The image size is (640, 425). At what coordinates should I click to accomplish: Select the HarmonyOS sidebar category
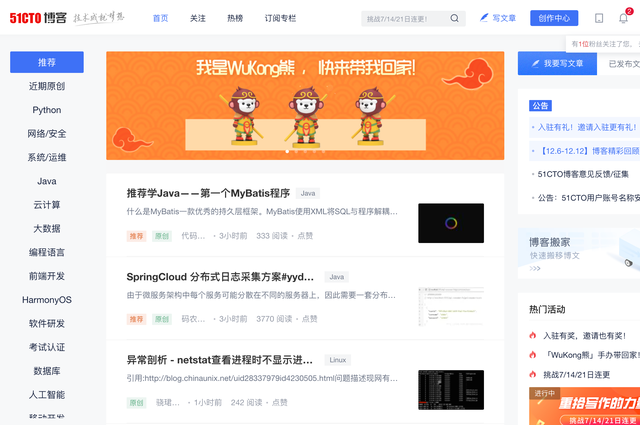(47, 300)
